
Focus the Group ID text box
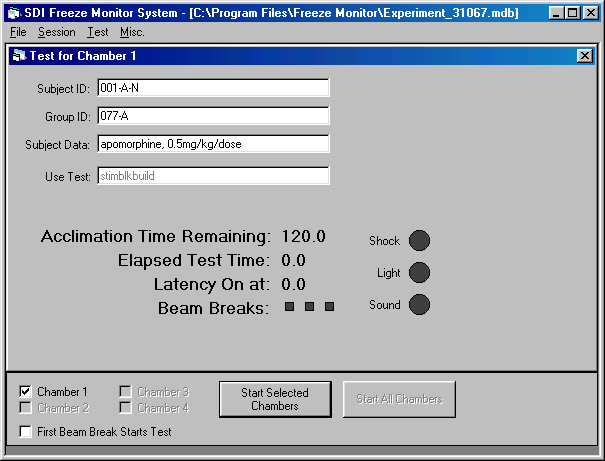pos(212,116)
